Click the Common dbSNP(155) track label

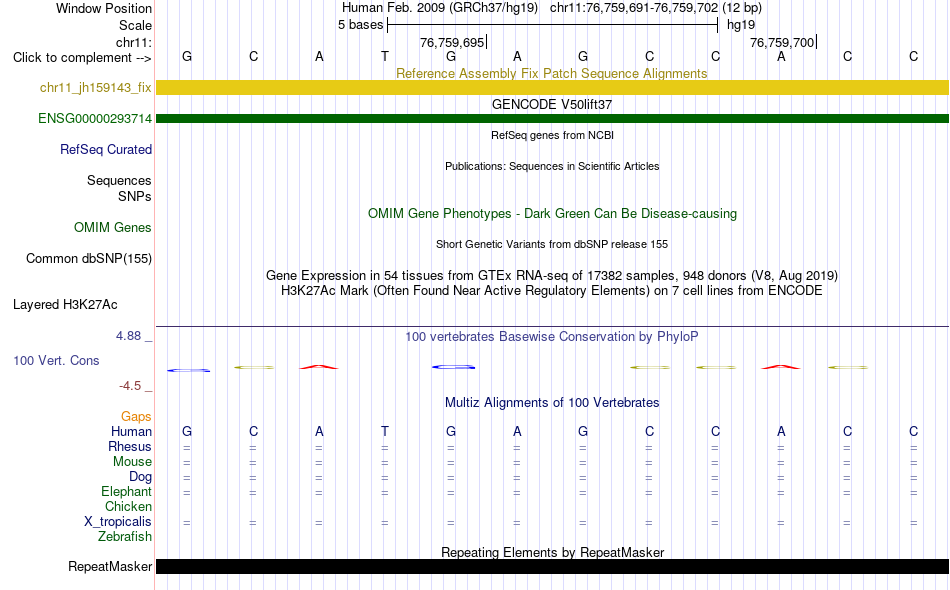[88, 259]
